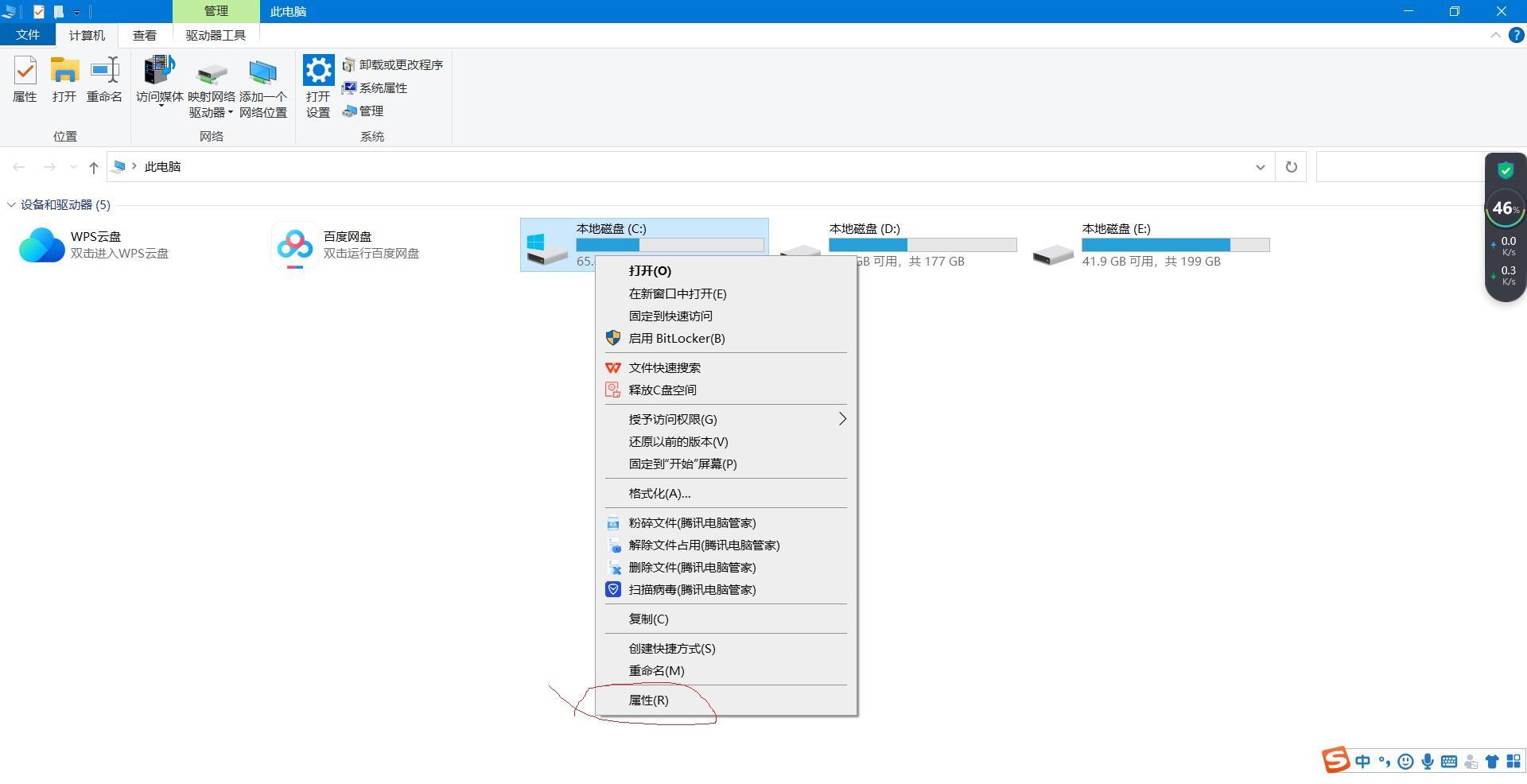Viewport: 1527px width, 784px height.
Task: Click into the search box
Action: pyautogui.click(x=1400, y=167)
